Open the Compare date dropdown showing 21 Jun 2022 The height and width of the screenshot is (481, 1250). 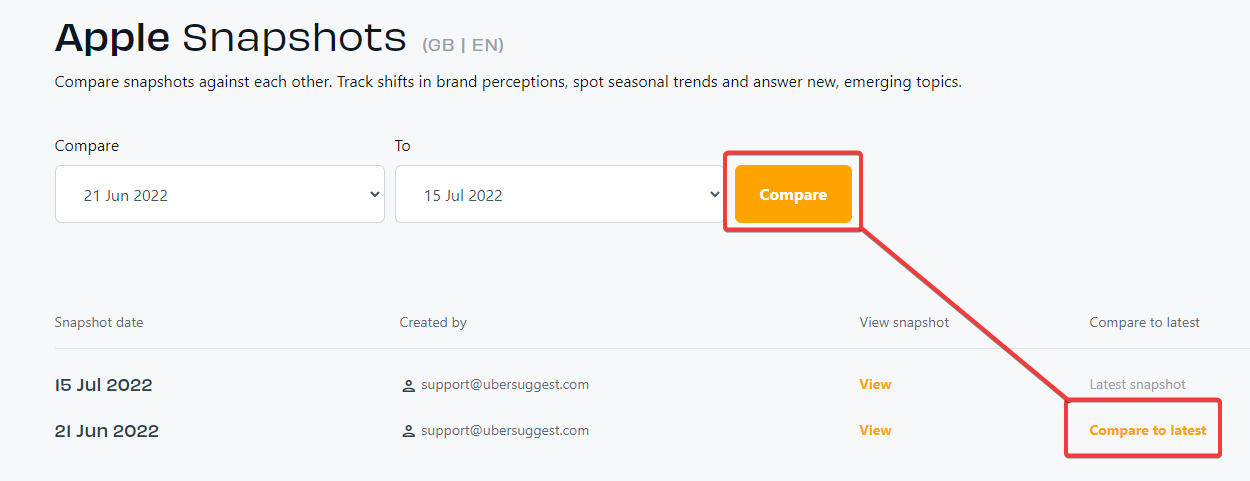pos(220,194)
